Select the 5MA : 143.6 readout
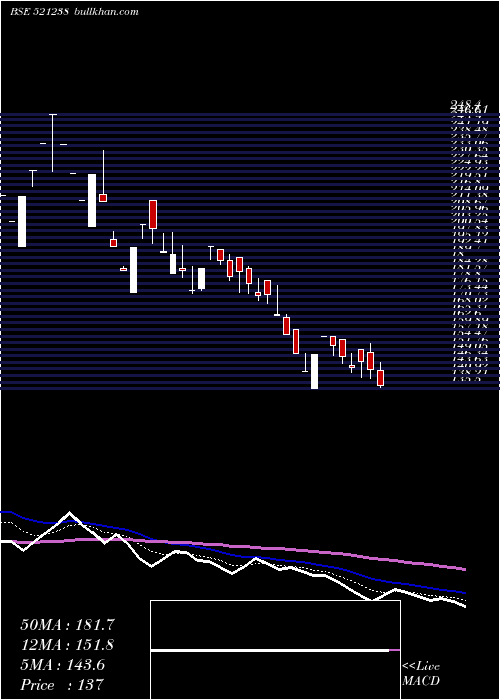 coord(62,665)
